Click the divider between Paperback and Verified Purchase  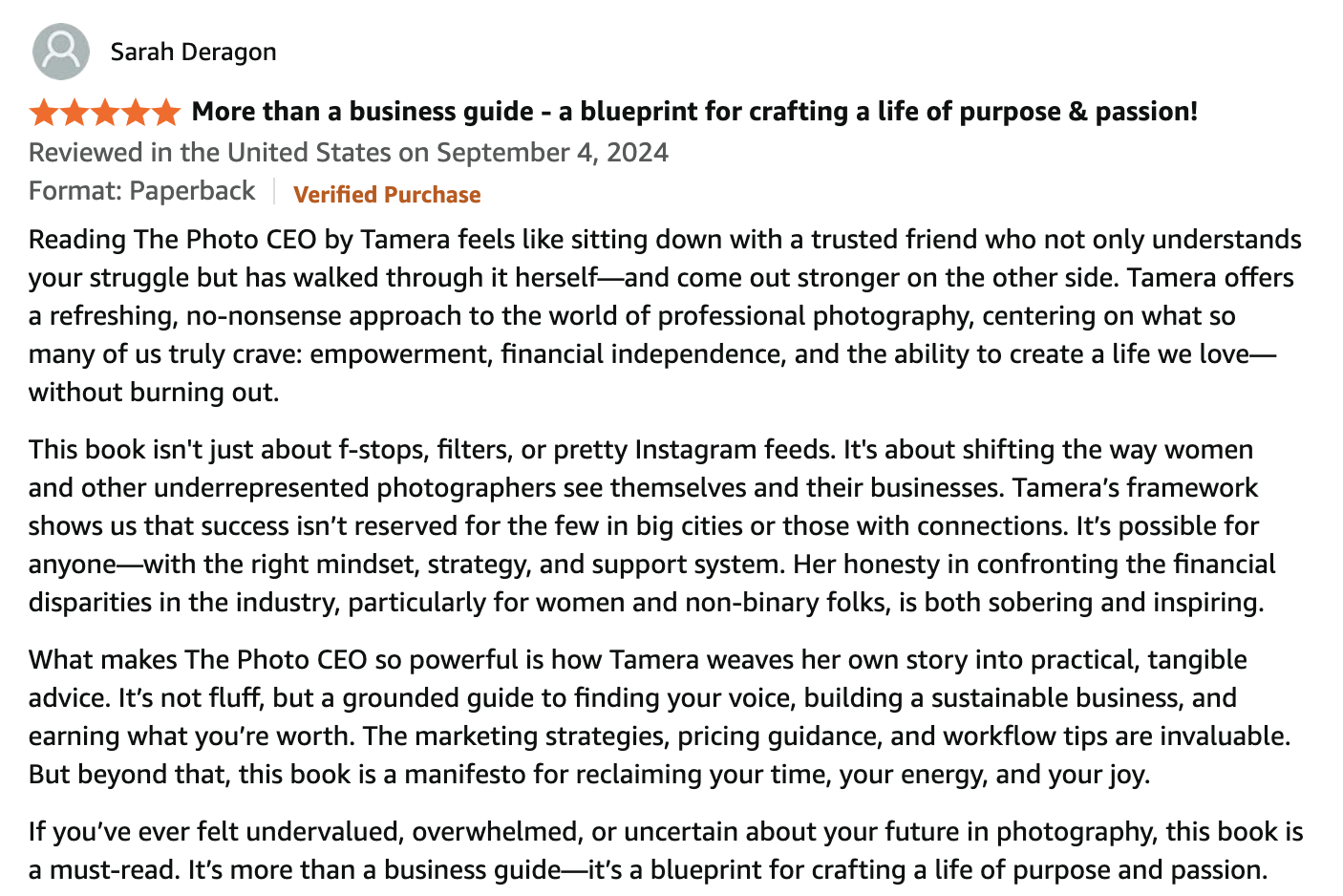point(274,191)
